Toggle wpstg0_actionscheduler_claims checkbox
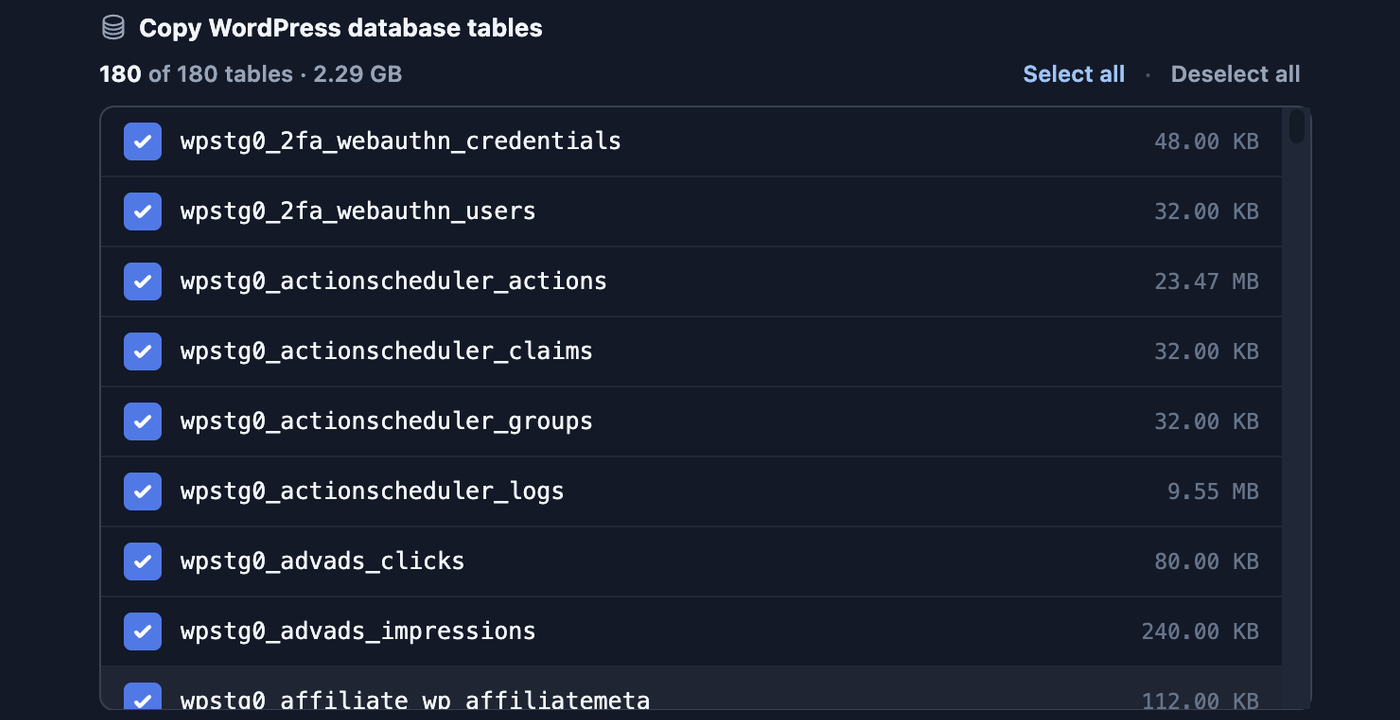The height and width of the screenshot is (720, 1400). 142,351
